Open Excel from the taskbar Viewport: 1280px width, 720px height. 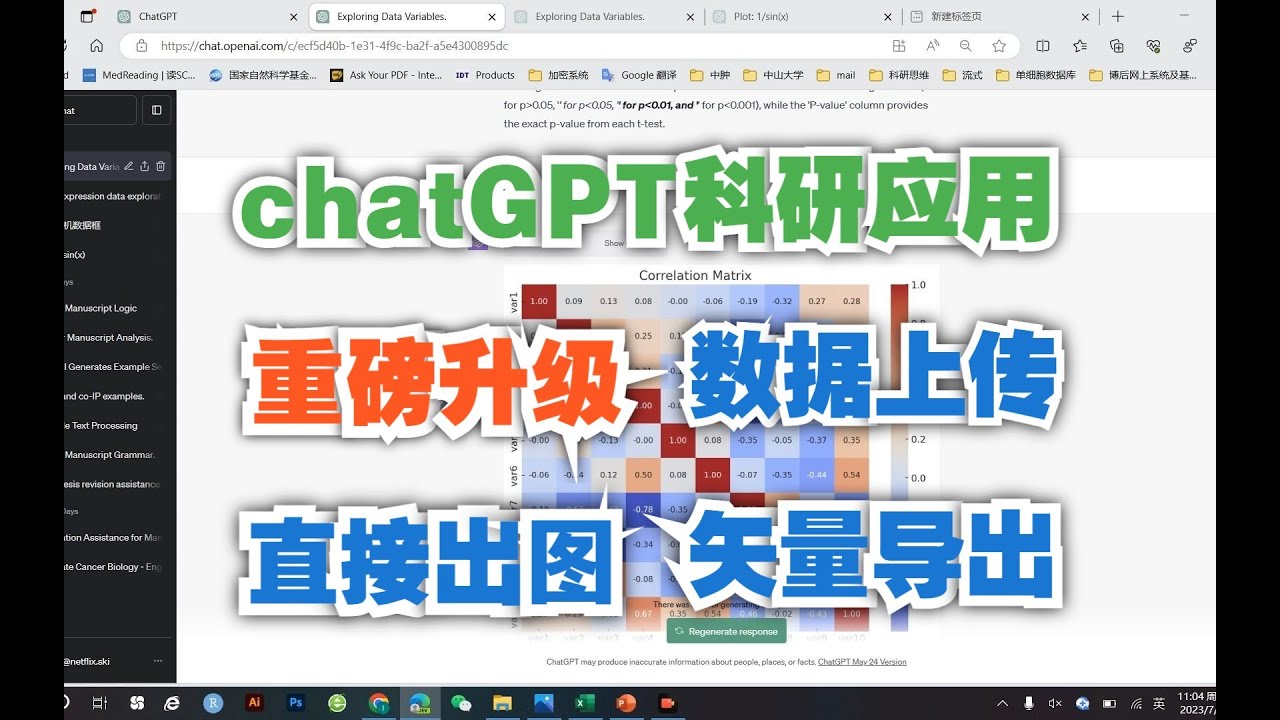coord(584,703)
